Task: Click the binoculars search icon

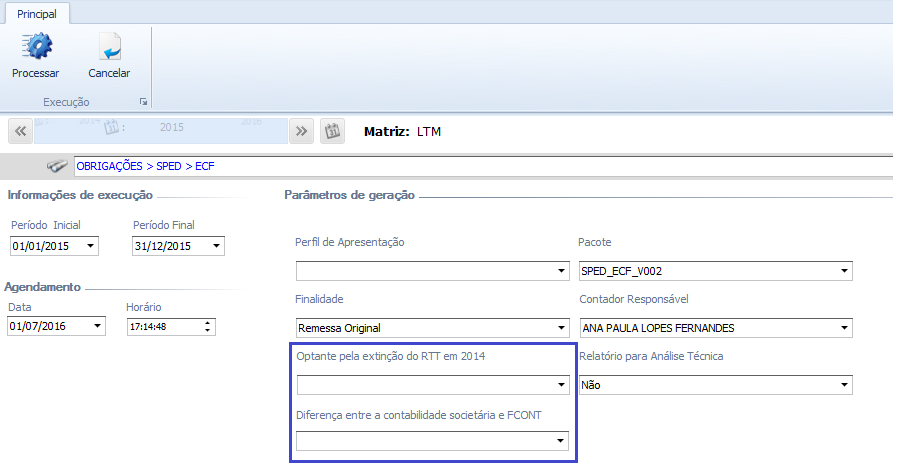Action: click(56, 166)
